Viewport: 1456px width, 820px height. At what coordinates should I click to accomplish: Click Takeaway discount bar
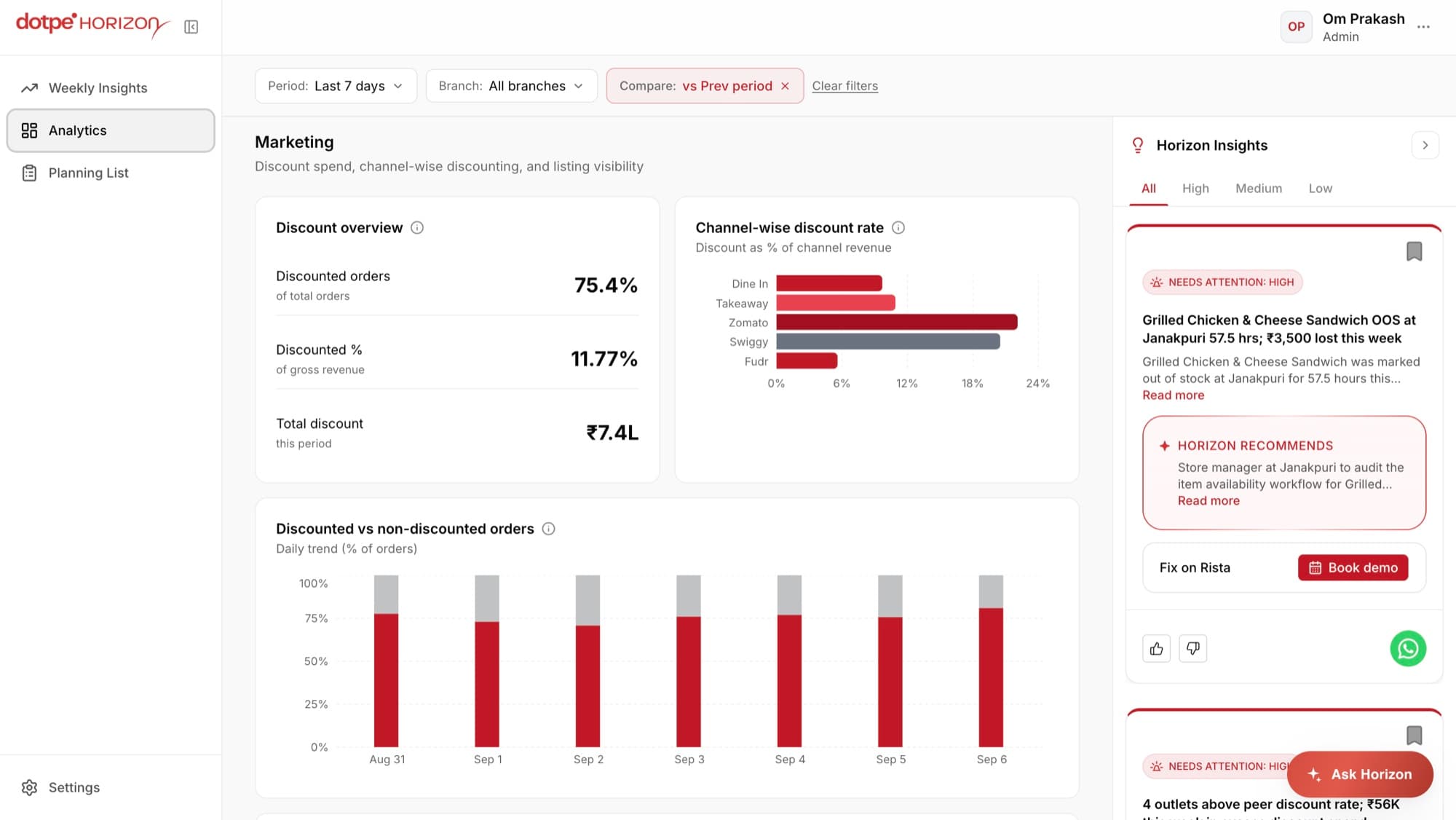[x=836, y=303]
